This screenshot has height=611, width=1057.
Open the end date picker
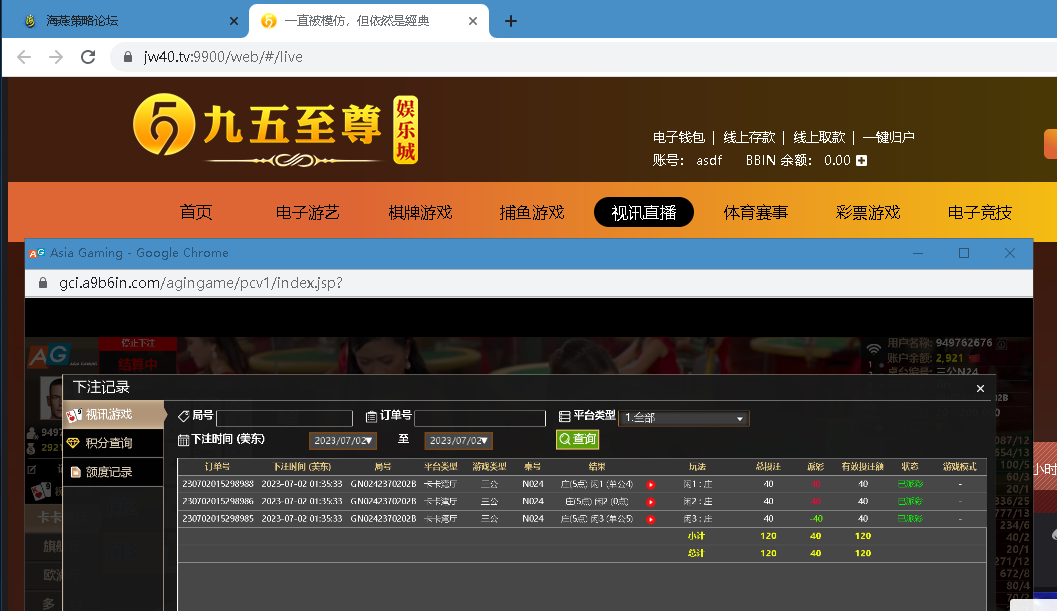458,440
